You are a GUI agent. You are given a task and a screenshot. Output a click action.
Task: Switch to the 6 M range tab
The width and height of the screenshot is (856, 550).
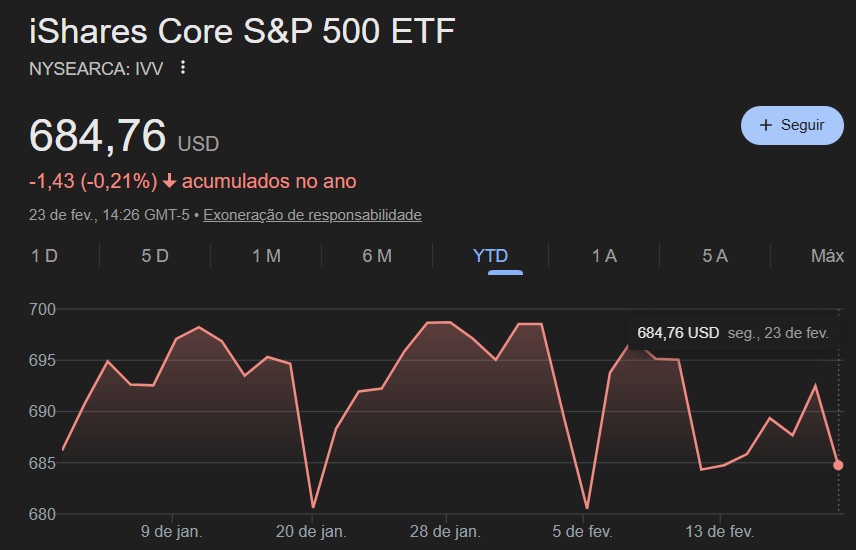pyautogui.click(x=377, y=256)
